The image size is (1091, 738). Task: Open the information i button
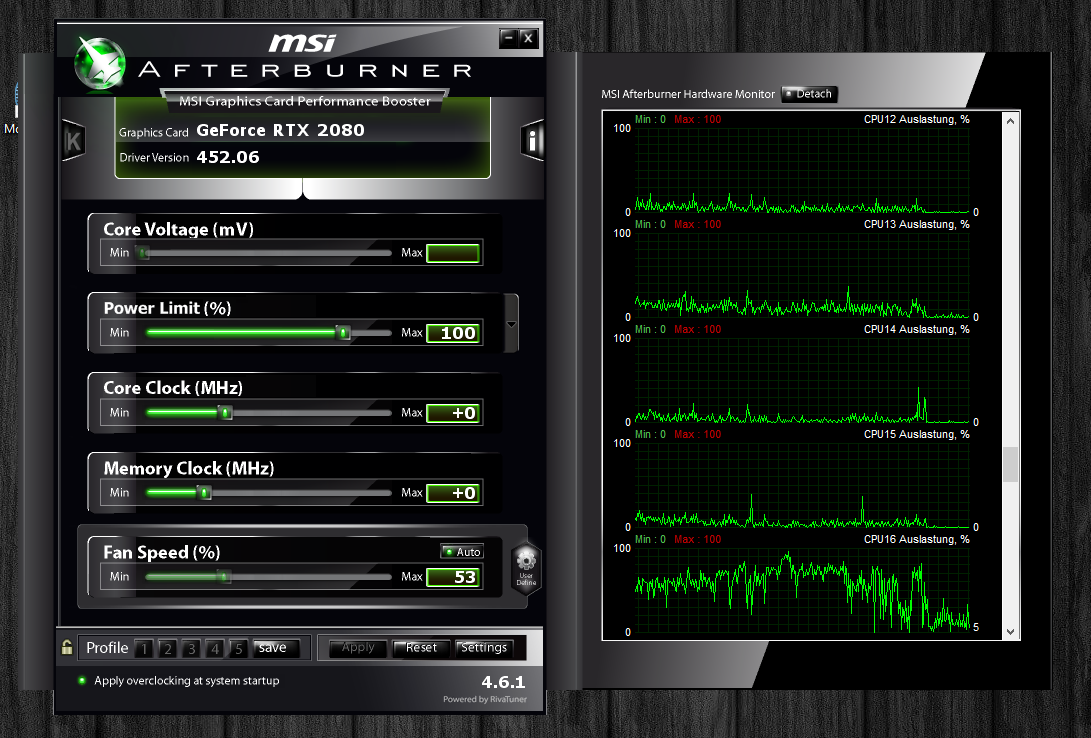click(x=532, y=141)
